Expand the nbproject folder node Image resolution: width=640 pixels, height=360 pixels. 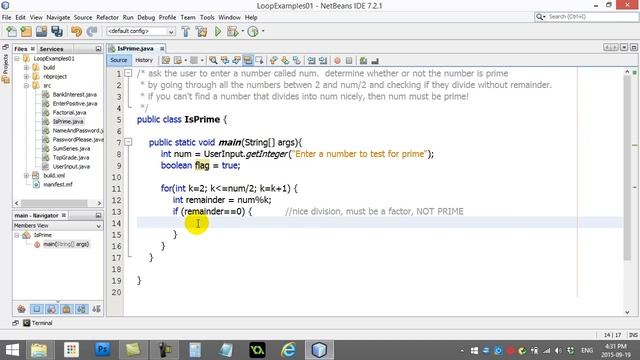coord(26,76)
